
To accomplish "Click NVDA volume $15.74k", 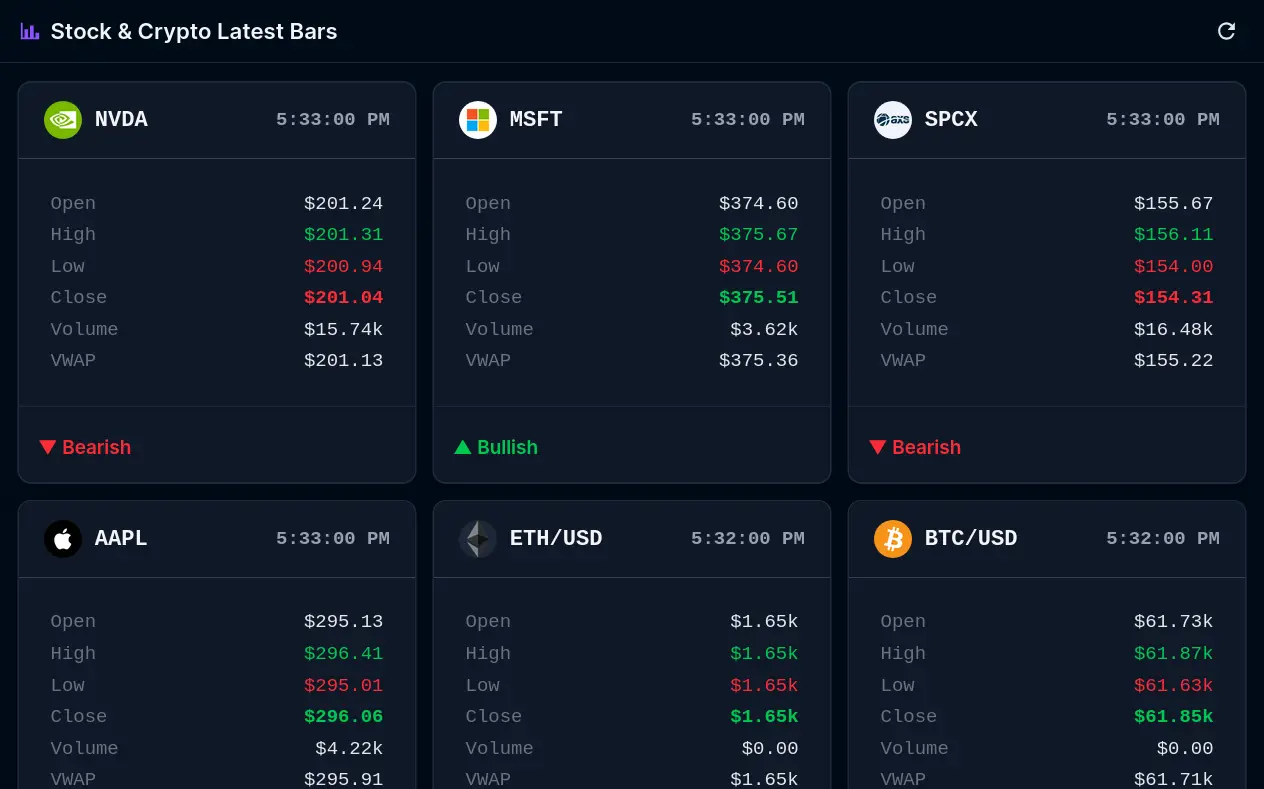I will tap(344, 330).
